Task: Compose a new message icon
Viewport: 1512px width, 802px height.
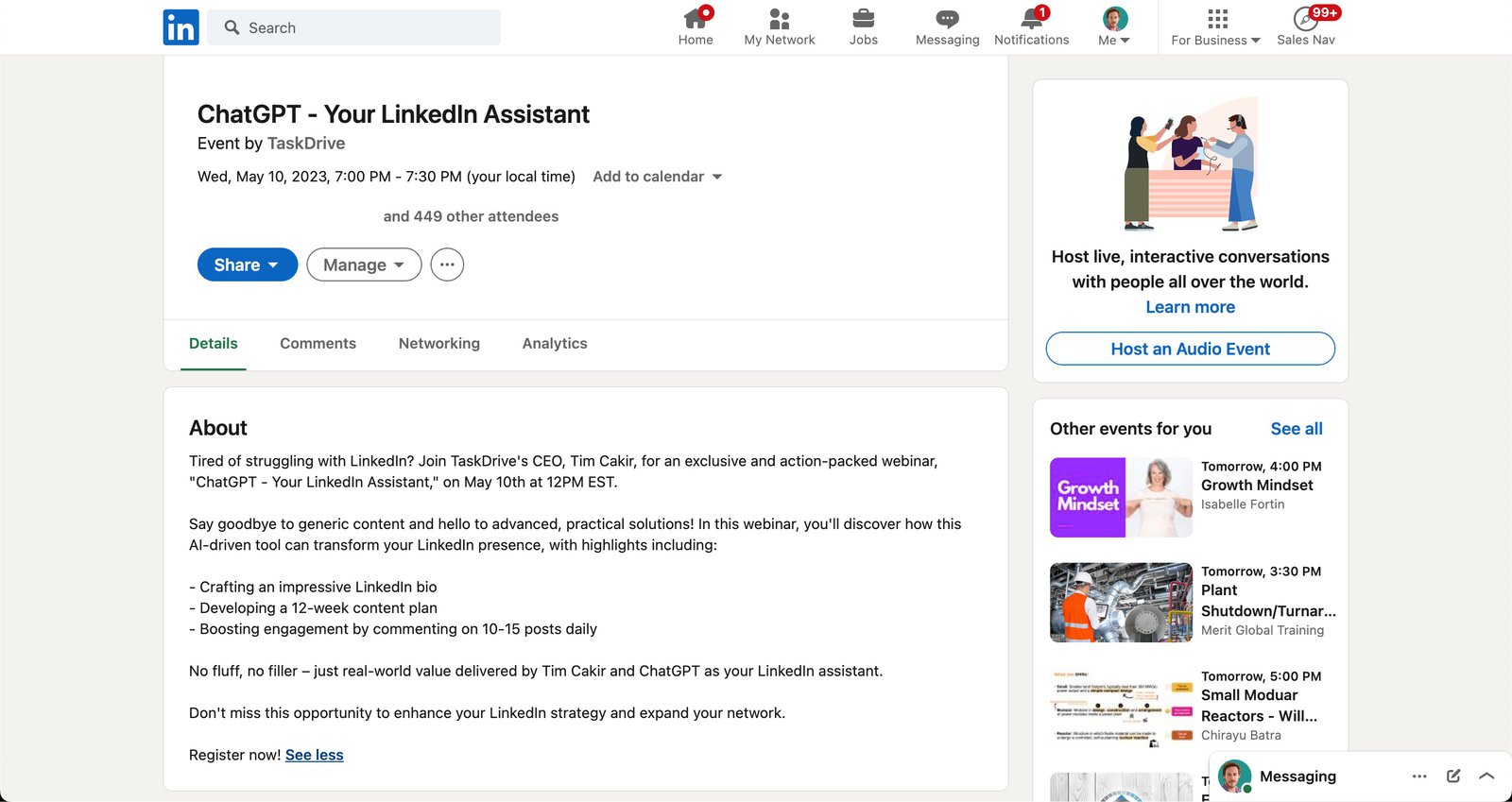Action: point(1453,776)
